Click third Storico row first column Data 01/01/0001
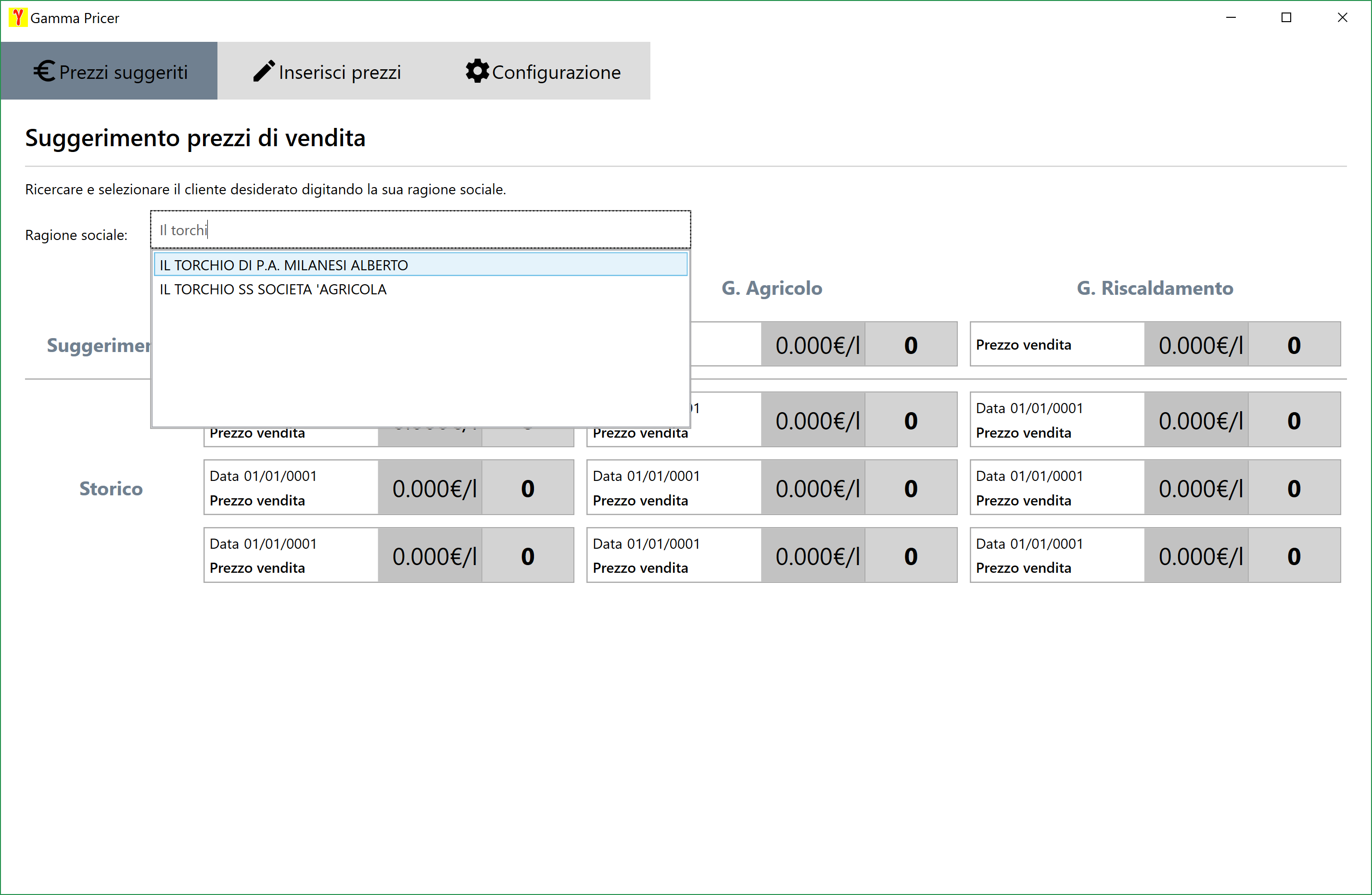The height and width of the screenshot is (895, 1372). 263,543
